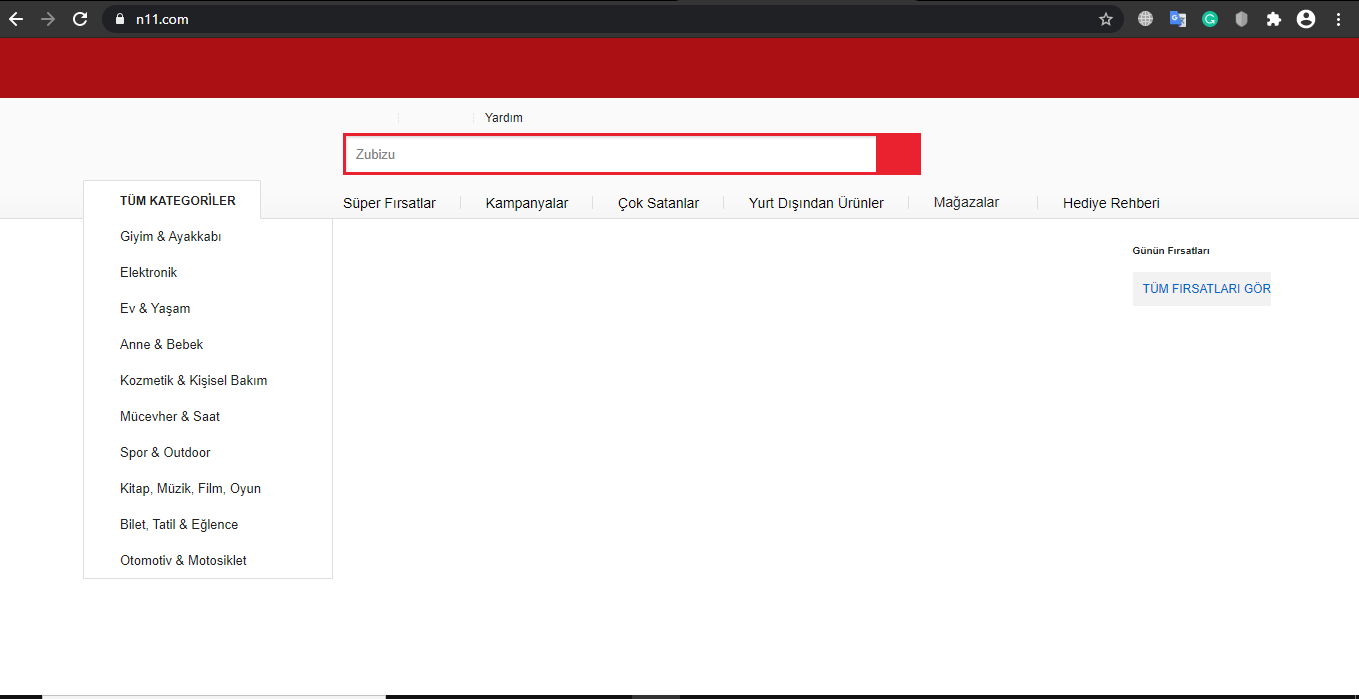Screen dimensions: 1359x699
Task: Select Yurt Dışından Ürünler
Action: [816, 203]
